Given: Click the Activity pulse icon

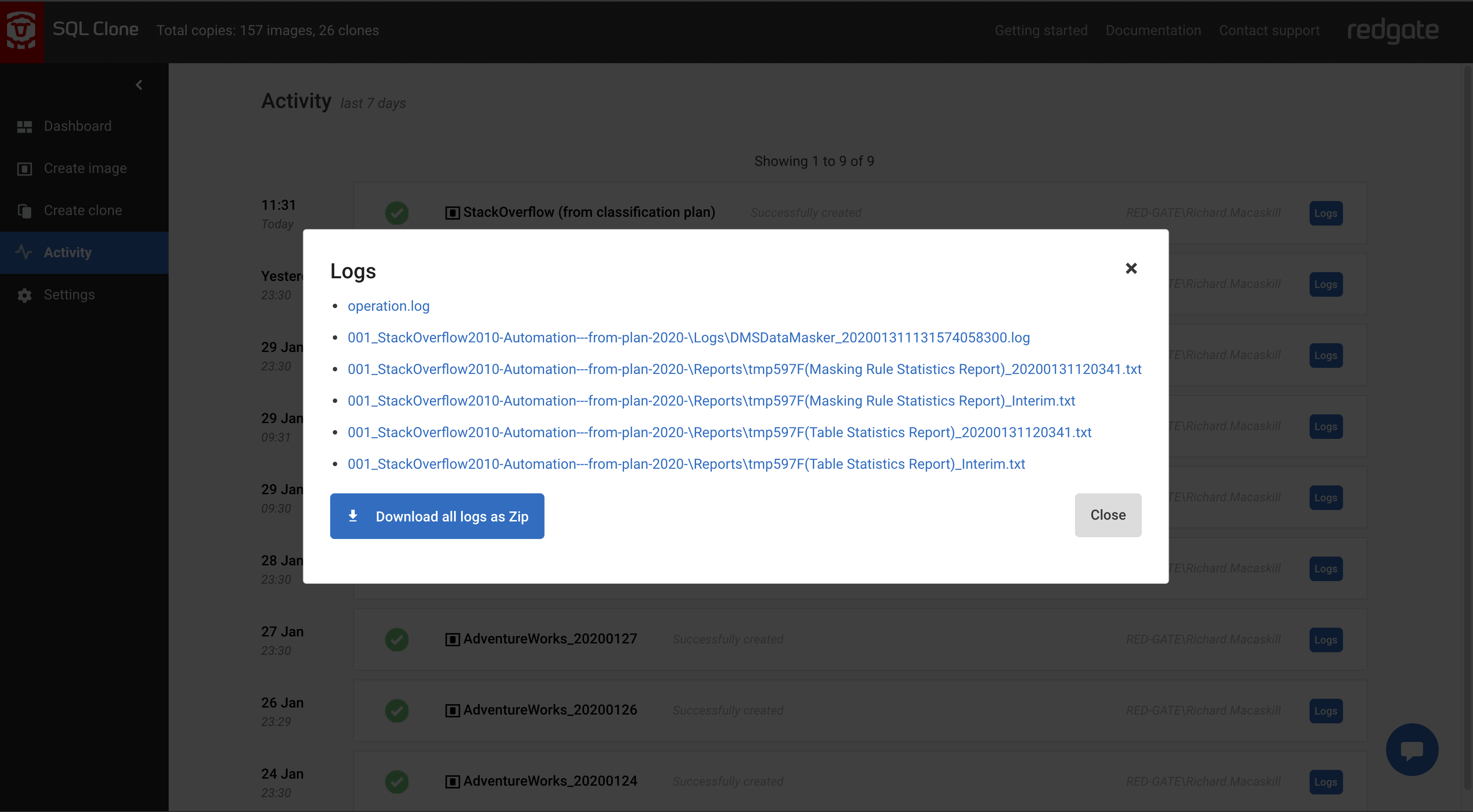Looking at the screenshot, I should pos(23,252).
